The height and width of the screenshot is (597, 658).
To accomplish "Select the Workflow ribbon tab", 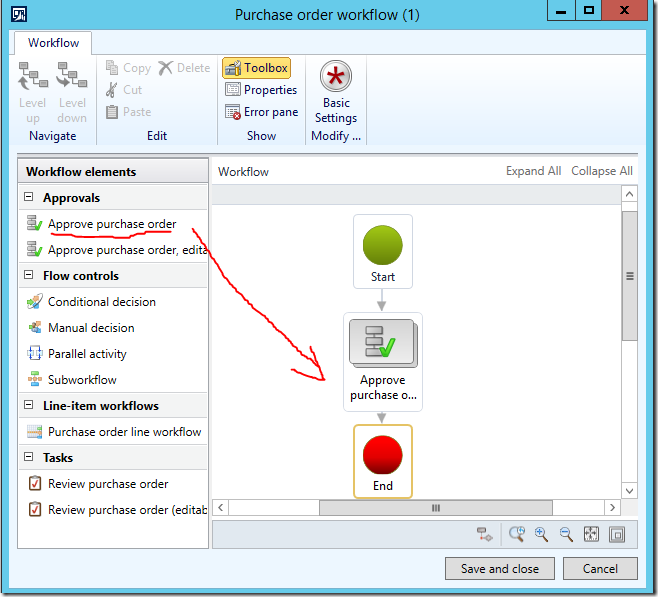I will [53, 43].
